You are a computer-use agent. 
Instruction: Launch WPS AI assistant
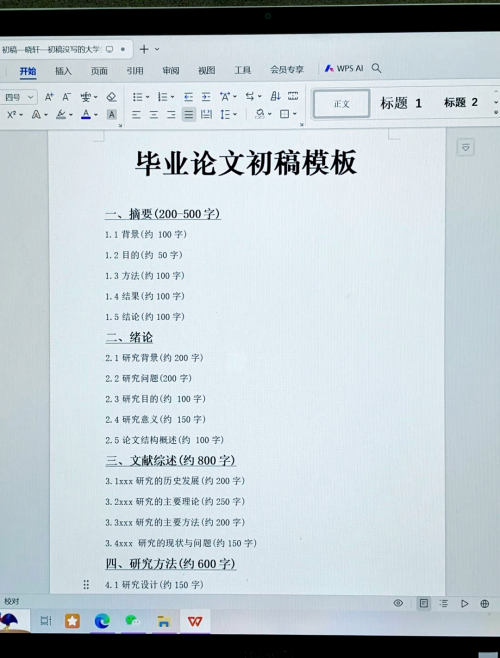[x=343, y=68]
